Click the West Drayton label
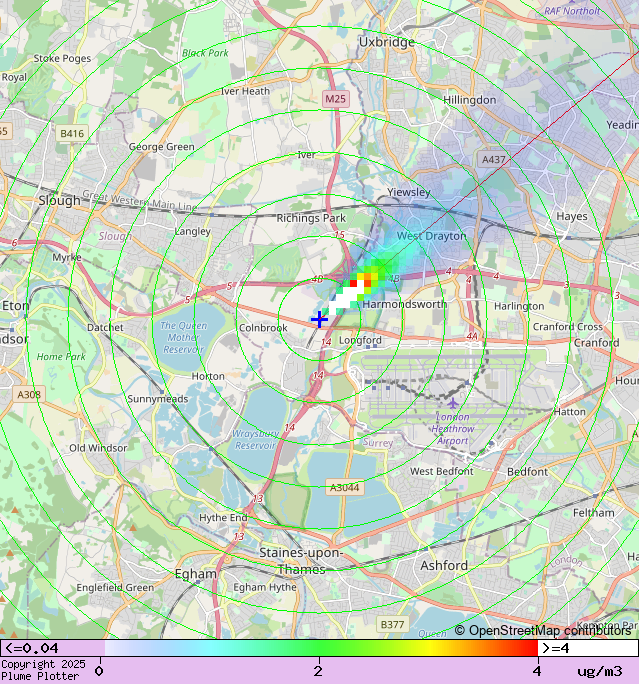Viewport: 639px width, 684px height. [431, 236]
